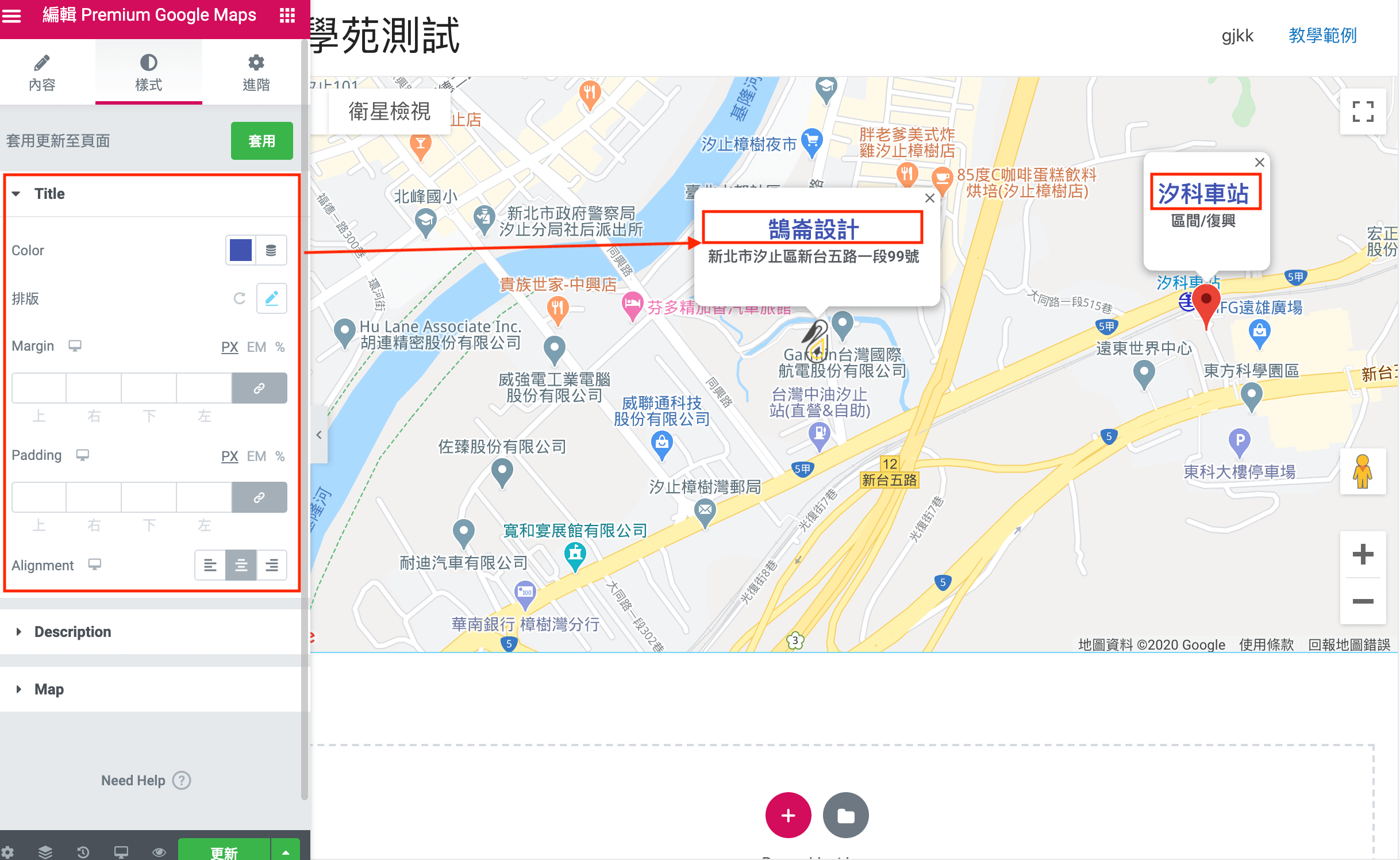Set Title alignment to left
The height and width of the screenshot is (860, 1400).
click(x=210, y=565)
